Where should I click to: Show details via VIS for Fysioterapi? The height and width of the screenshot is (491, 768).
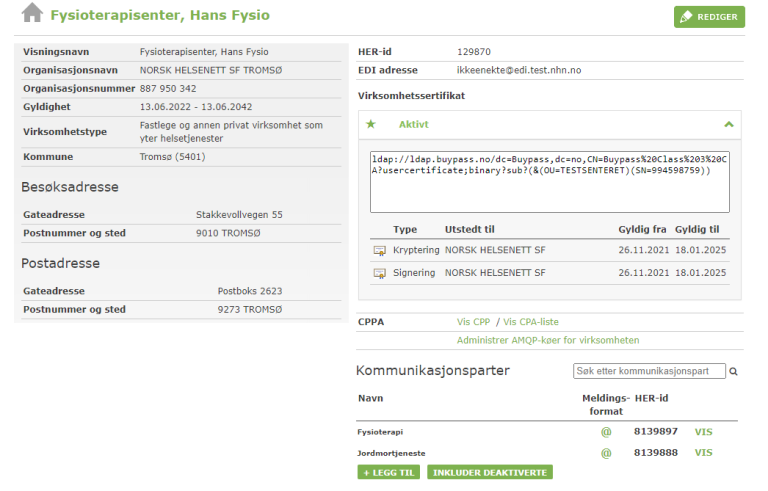[703, 431]
